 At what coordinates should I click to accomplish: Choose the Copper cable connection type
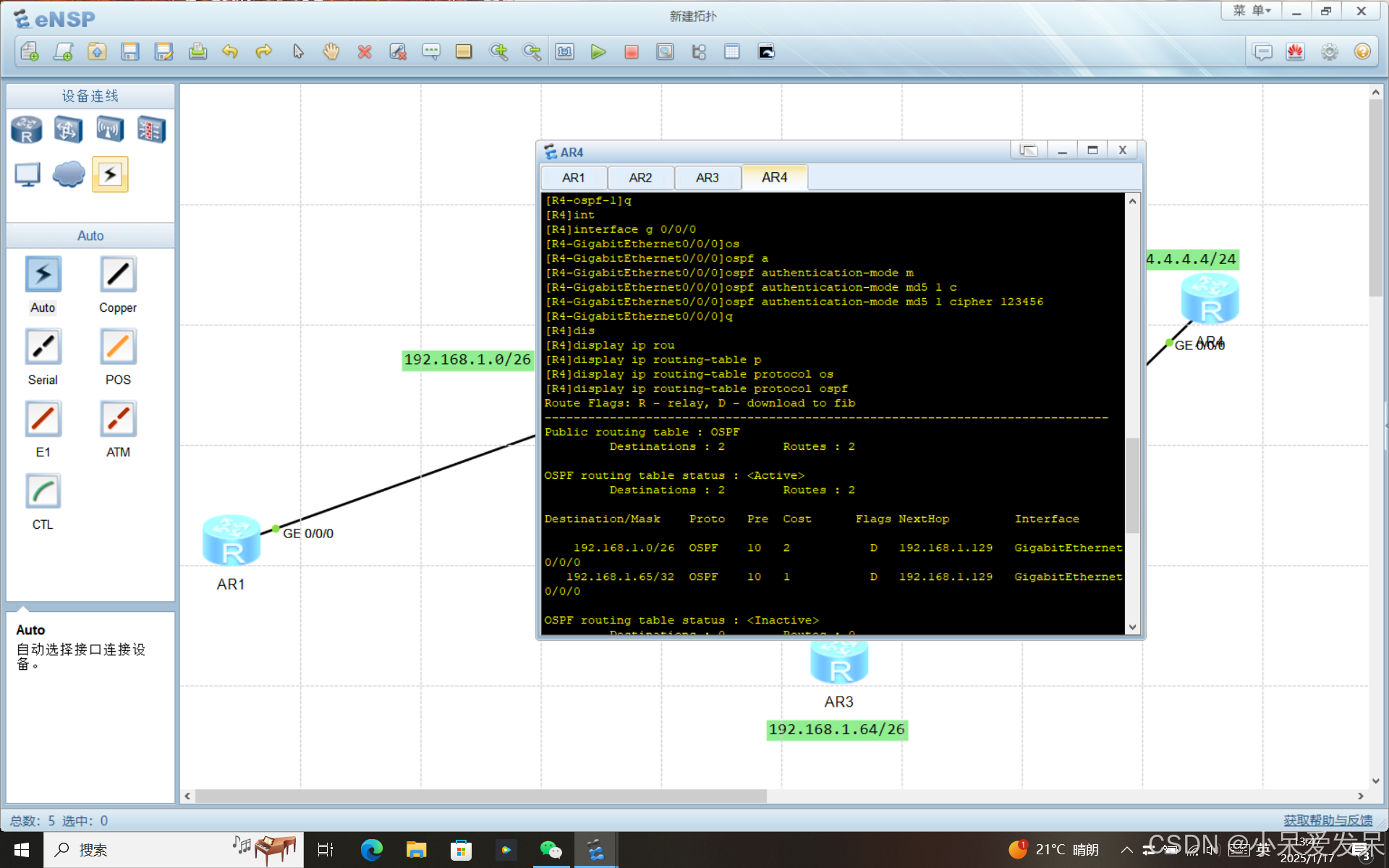point(118,275)
